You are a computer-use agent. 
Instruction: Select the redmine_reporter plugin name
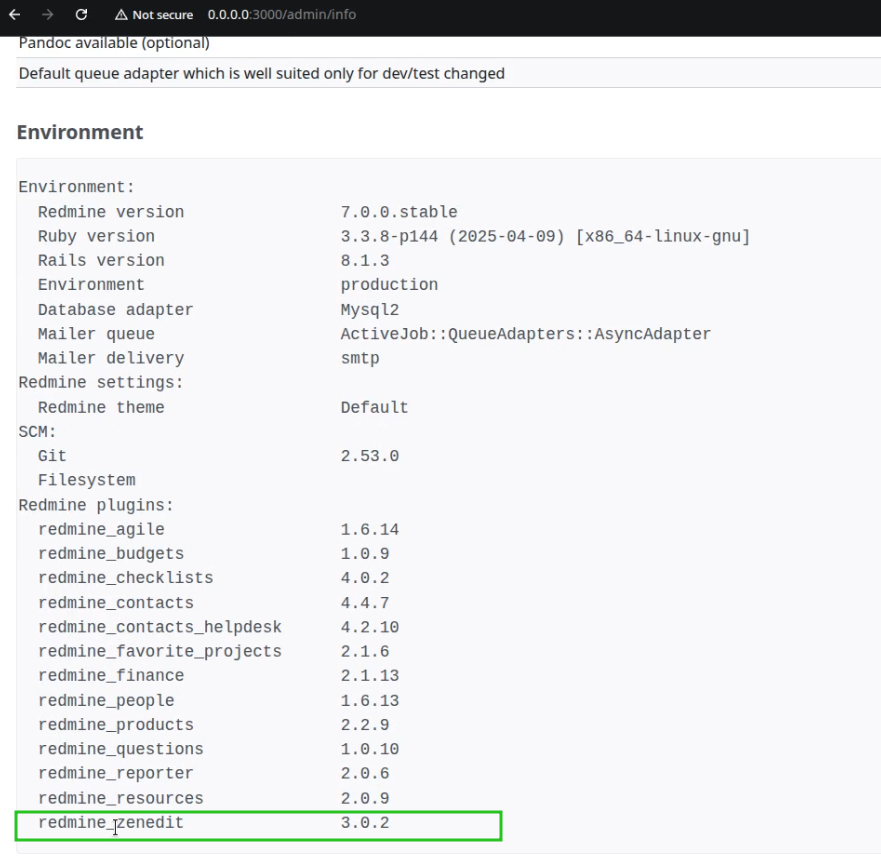click(116, 774)
